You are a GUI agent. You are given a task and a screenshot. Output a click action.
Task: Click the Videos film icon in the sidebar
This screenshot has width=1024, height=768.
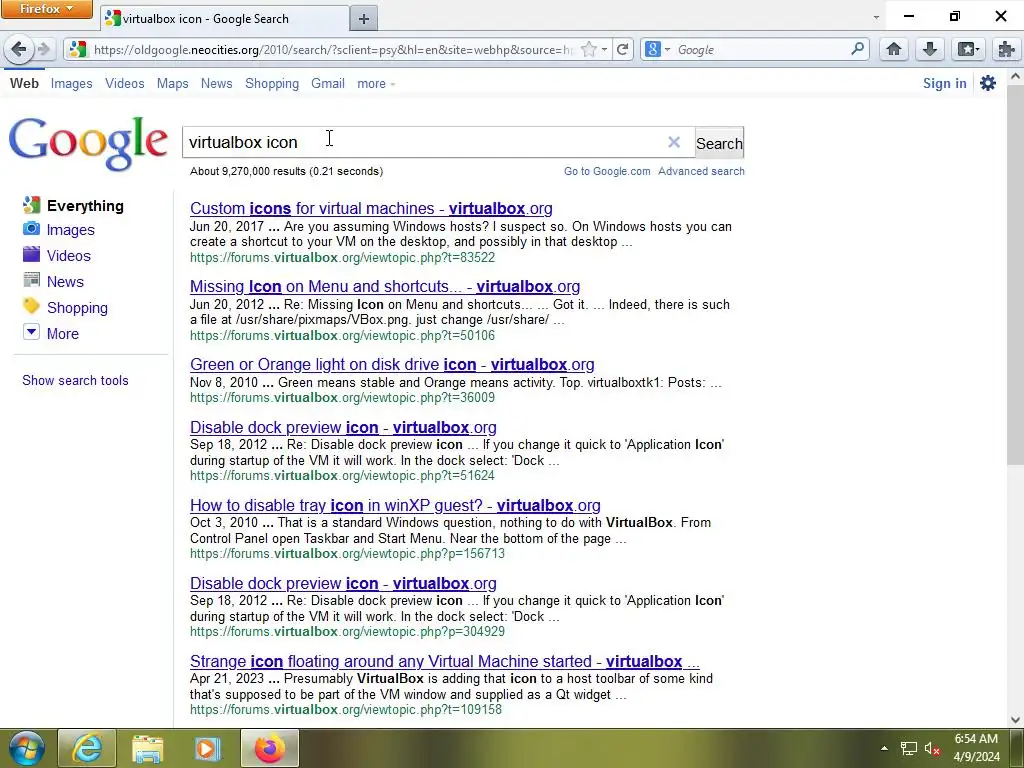(31, 255)
